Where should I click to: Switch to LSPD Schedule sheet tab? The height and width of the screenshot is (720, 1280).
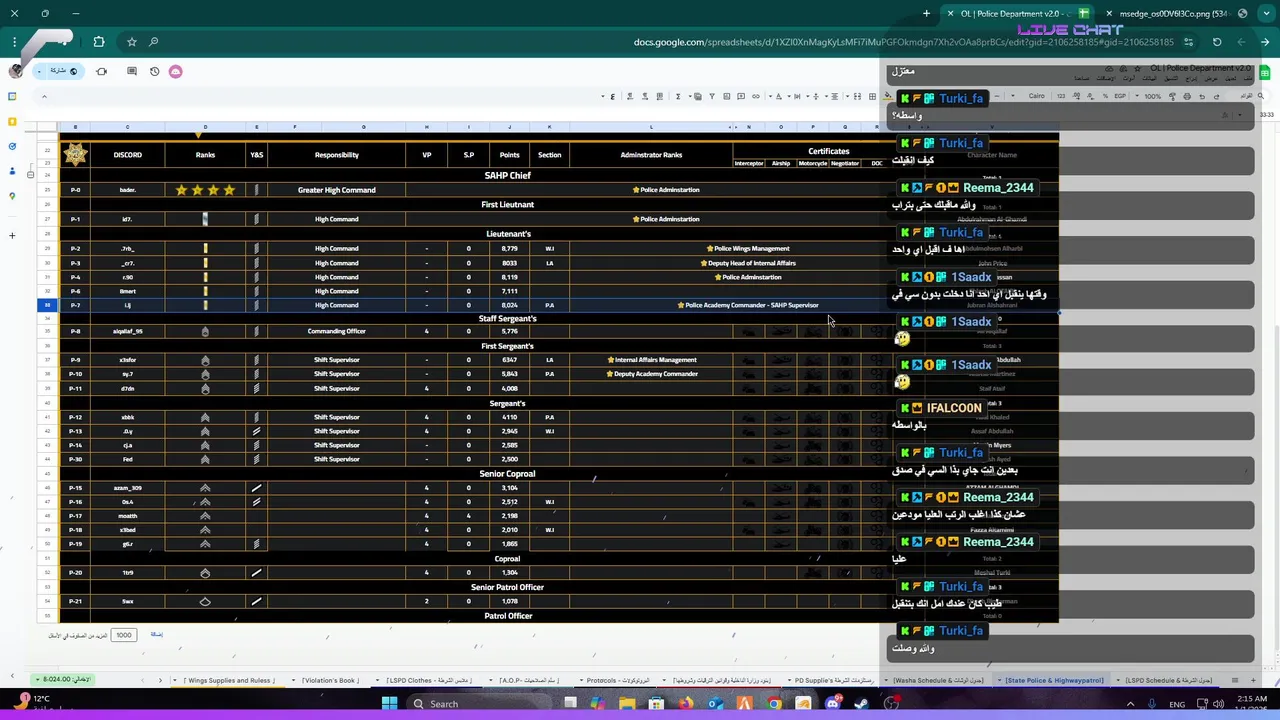tap(1168, 680)
